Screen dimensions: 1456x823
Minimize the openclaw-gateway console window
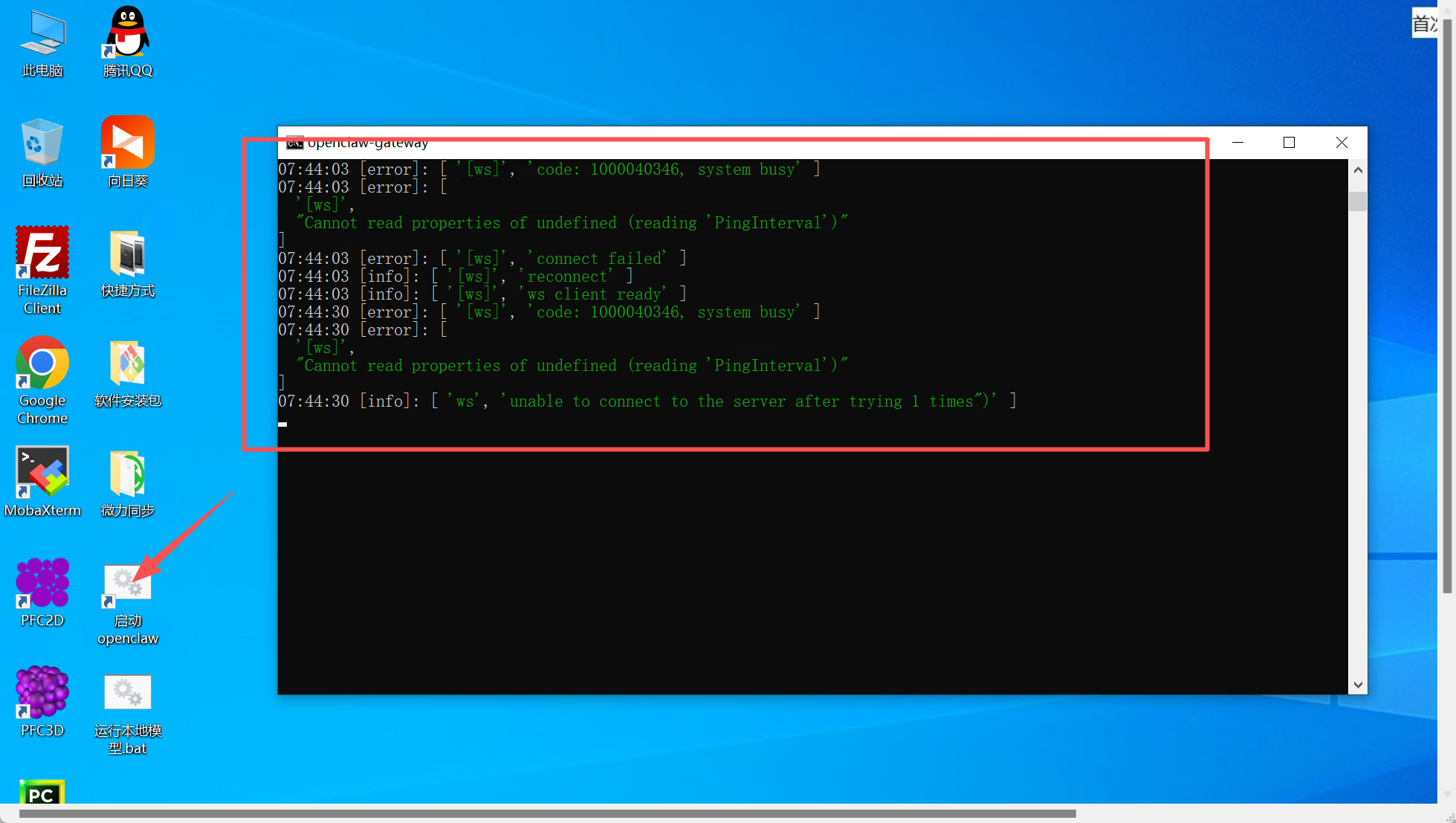(x=1237, y=143)
